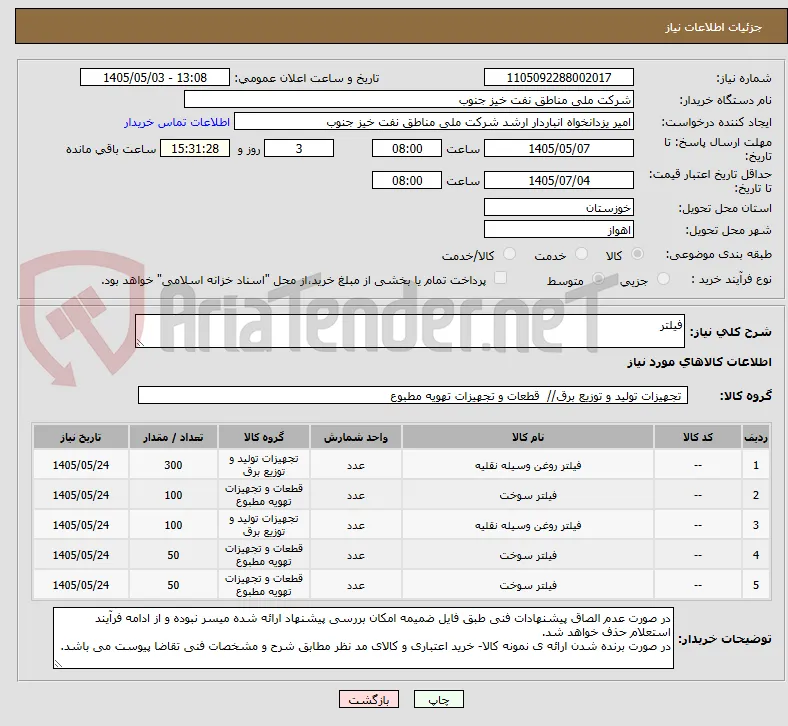
Task: Click the buyer organization name field
Action: tap(409, 99)
